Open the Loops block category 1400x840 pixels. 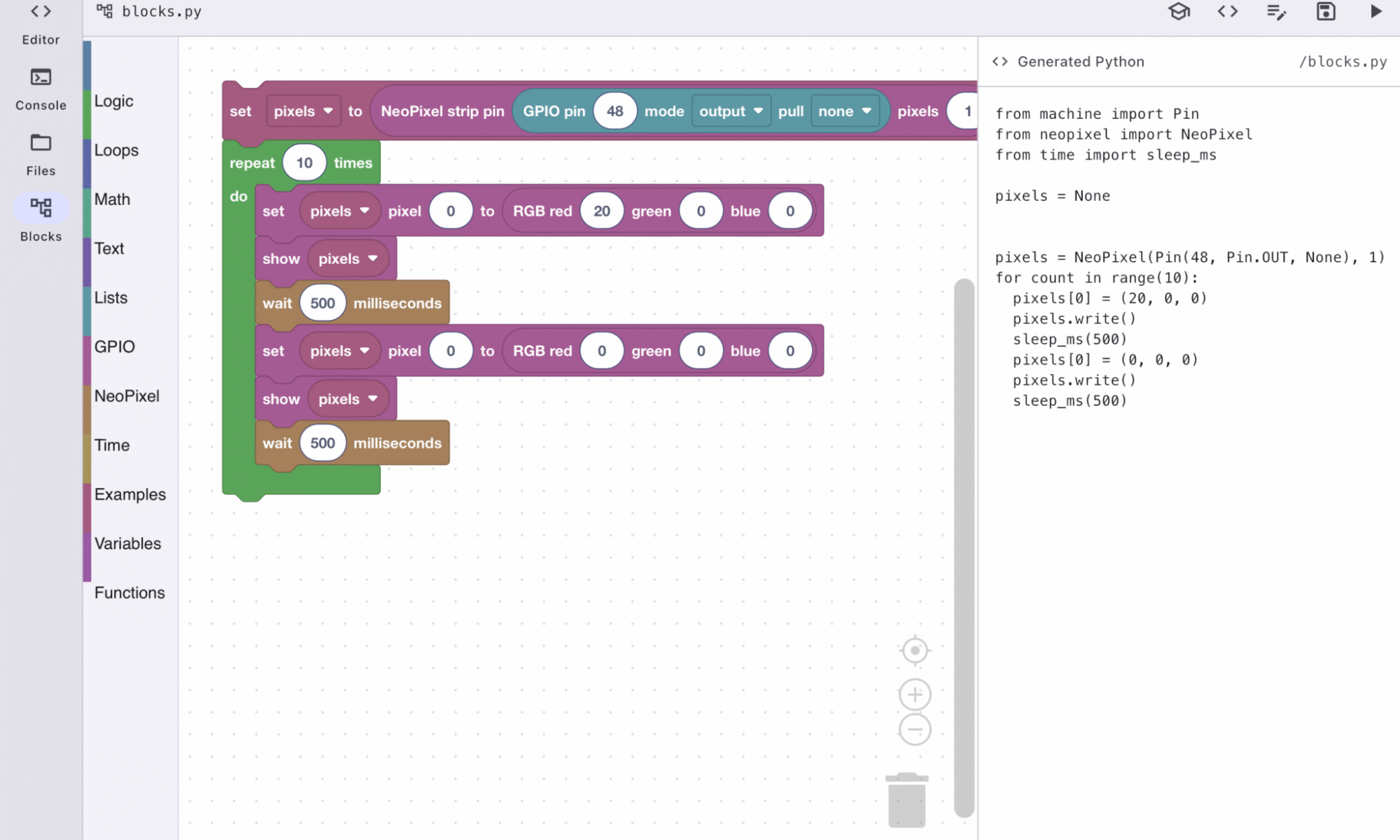(x=116, y=150)
